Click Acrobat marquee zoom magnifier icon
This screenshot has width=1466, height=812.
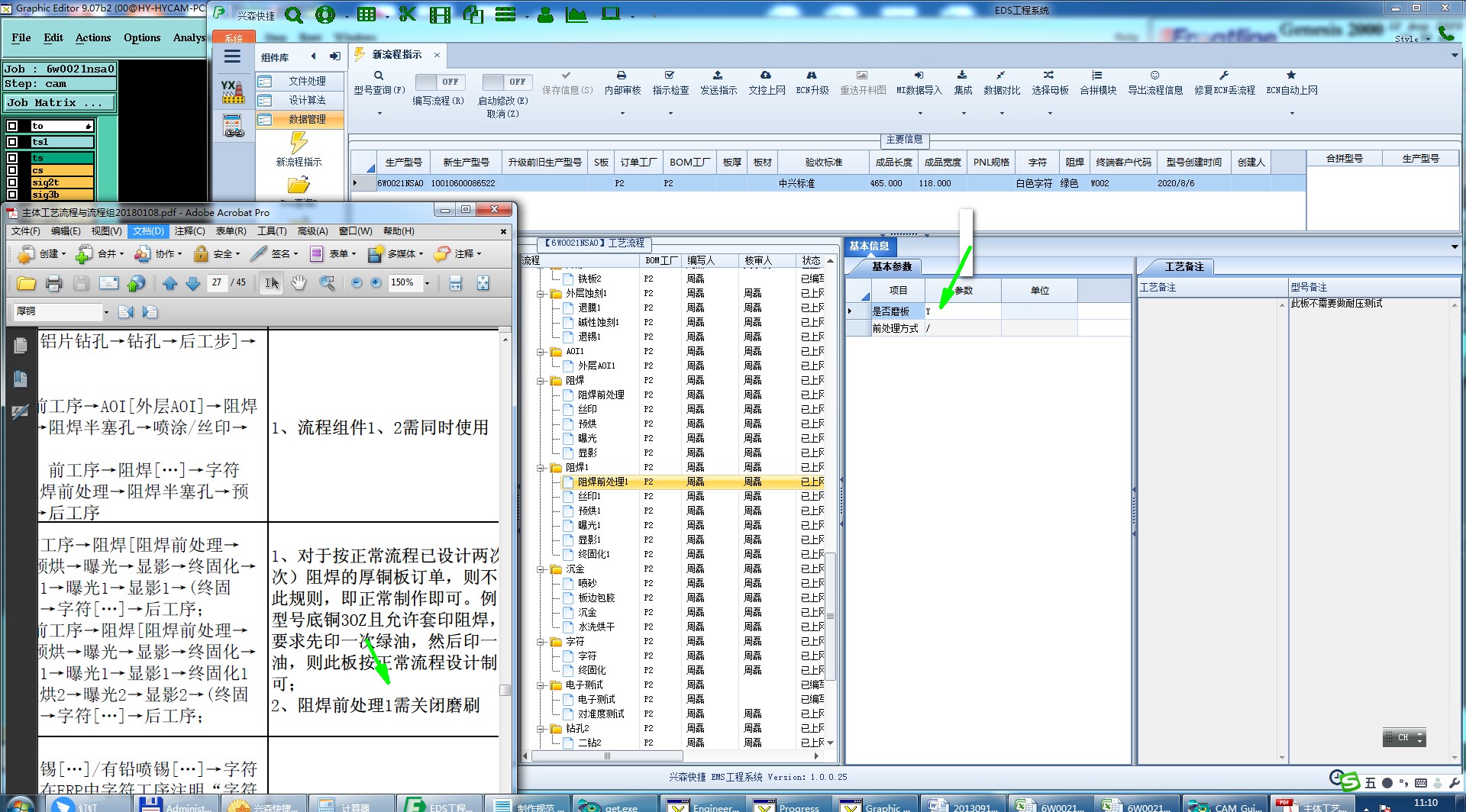tap(328, 283)
